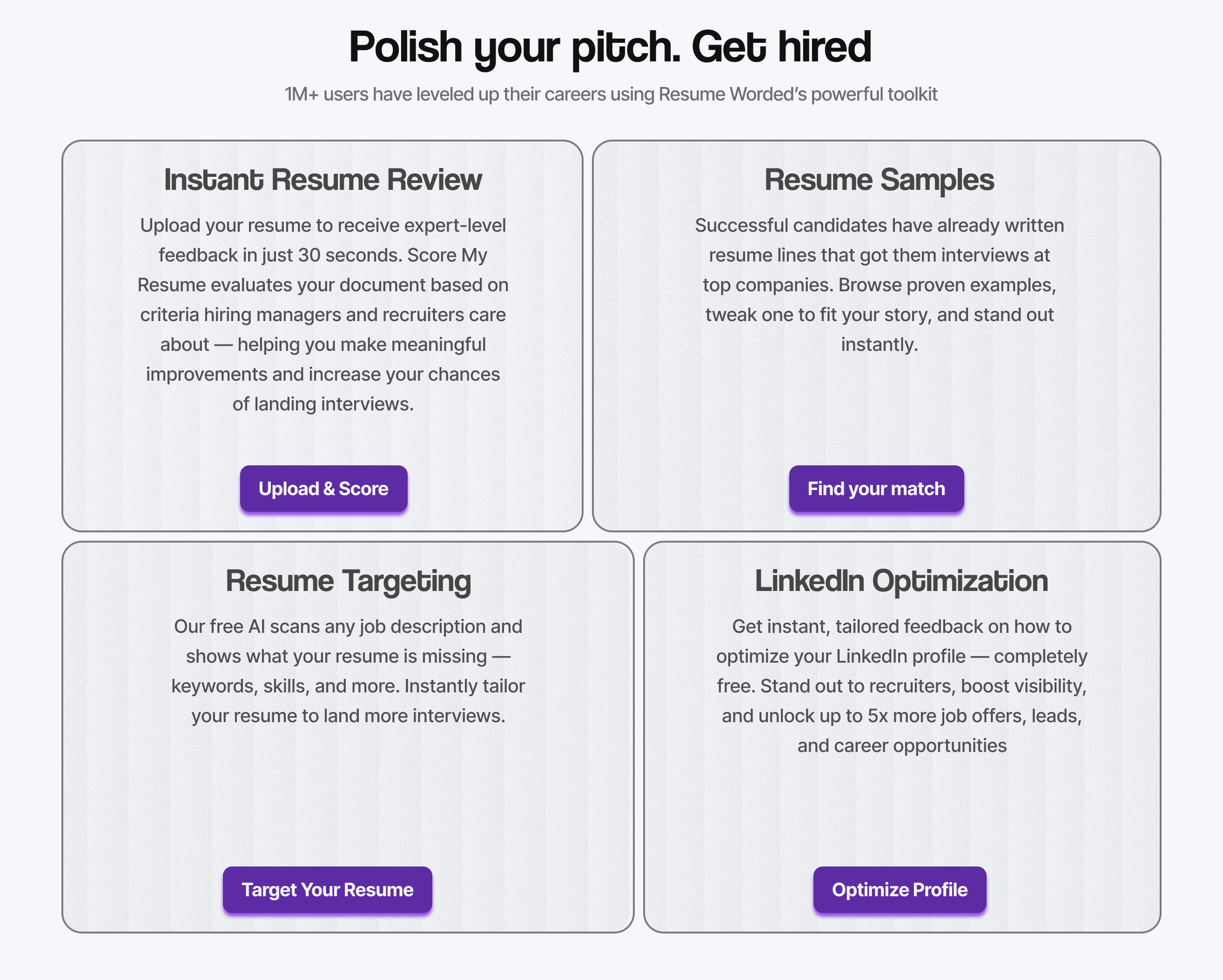This screenshot has height=980, width=1223.
Task: Click the paragraph starting 'Get instant, tailored feedback'
Action: [901, 685]
